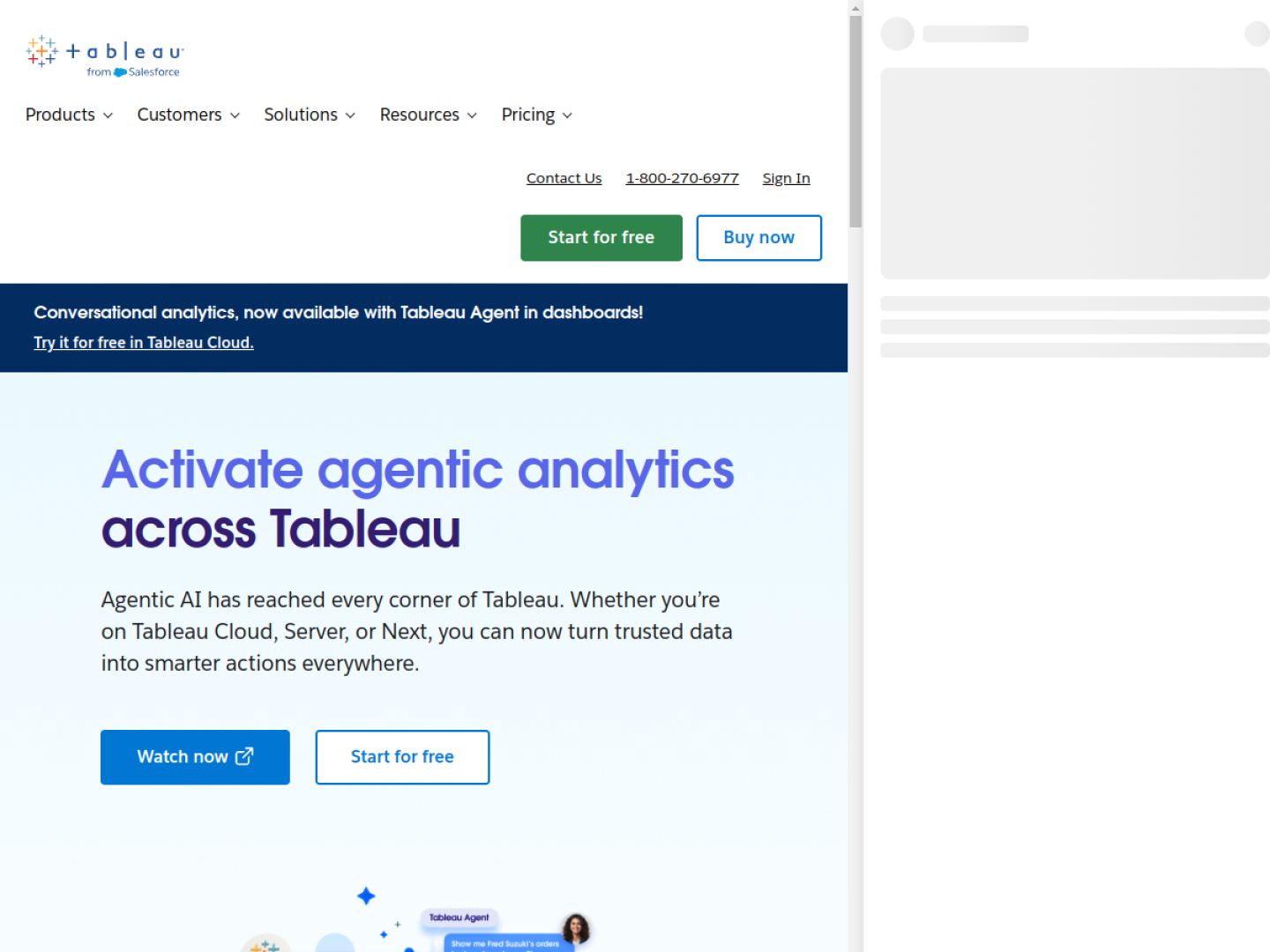Open the Customers menu
This screenshot has width=1270, height=952.
188,115
